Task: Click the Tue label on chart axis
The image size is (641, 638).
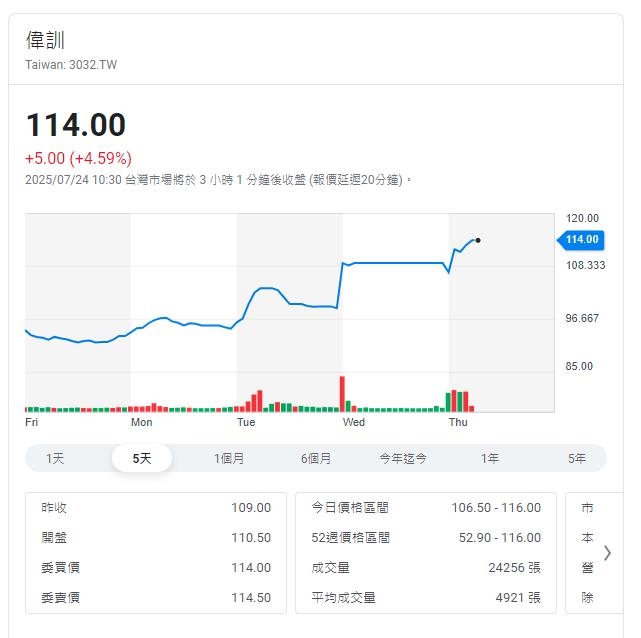Action: pyautogui.click(x=246, y=423)
